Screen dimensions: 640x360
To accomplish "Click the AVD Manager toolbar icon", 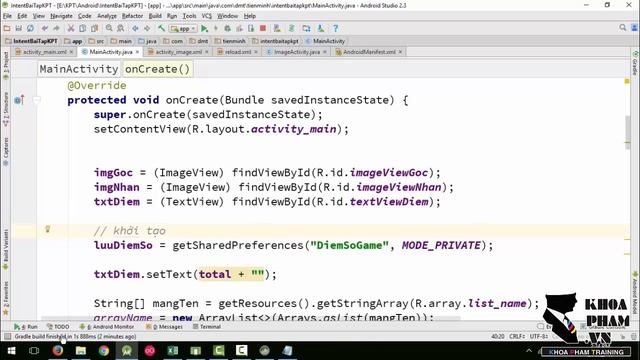I will coord(277,28).
